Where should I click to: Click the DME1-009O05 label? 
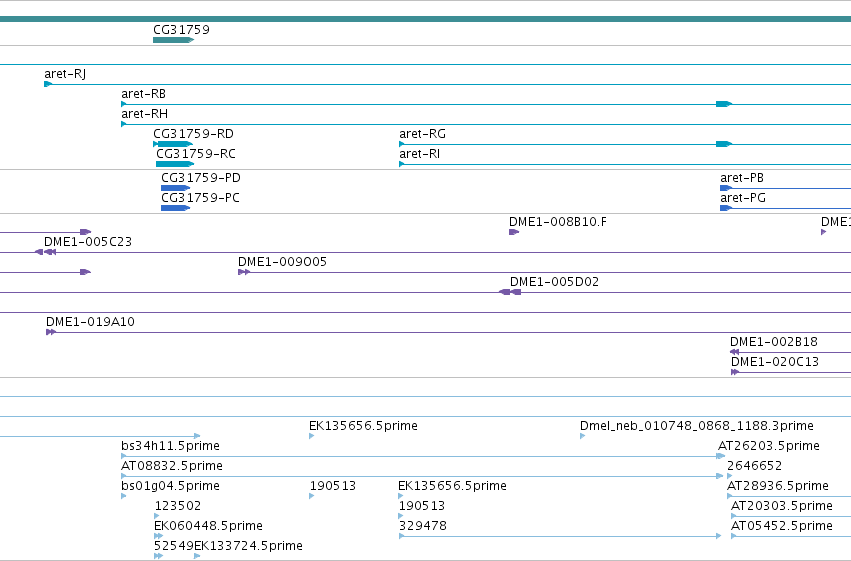point(282,262)
